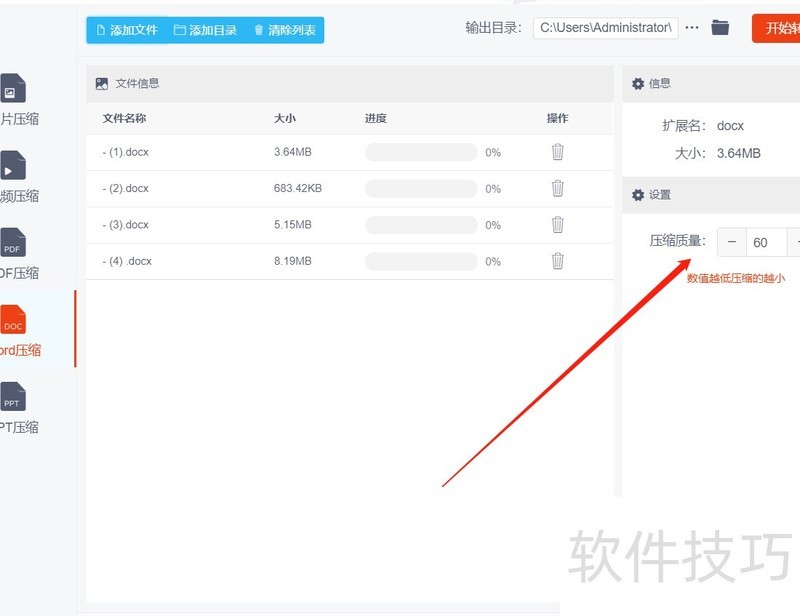The width and height of the screenshot is (800, 616).
Task: Click the 添加目录 button
Action: pos(205,30)
